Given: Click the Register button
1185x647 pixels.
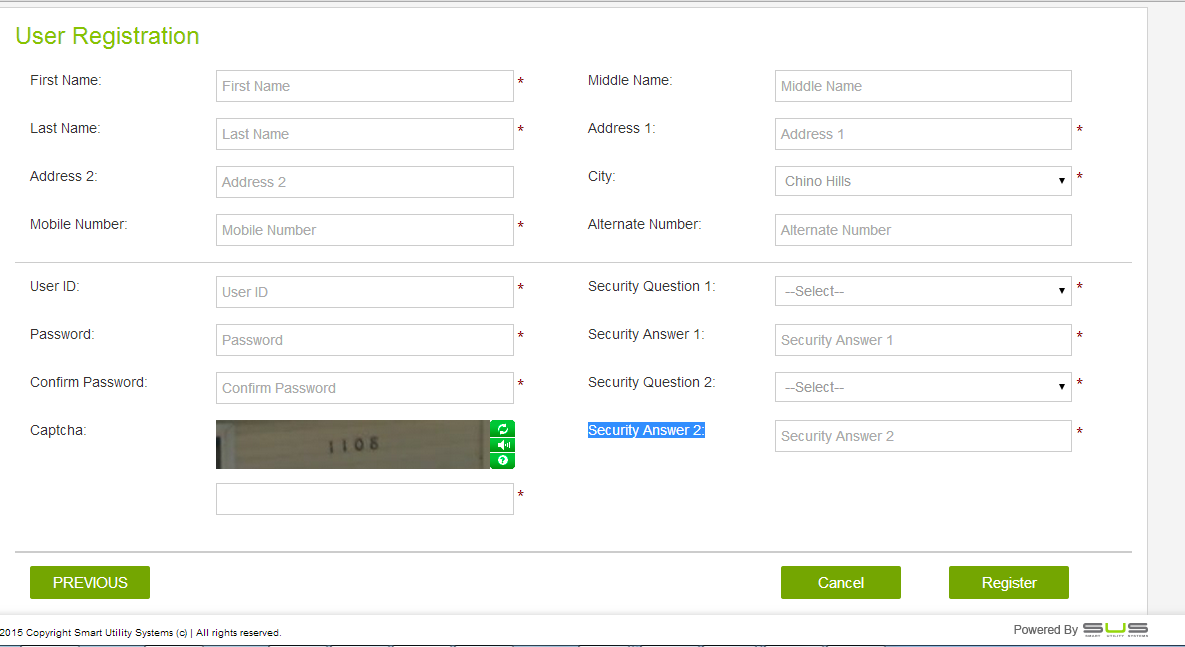Looking at the screenshot, I should [x=1008, y=582].
